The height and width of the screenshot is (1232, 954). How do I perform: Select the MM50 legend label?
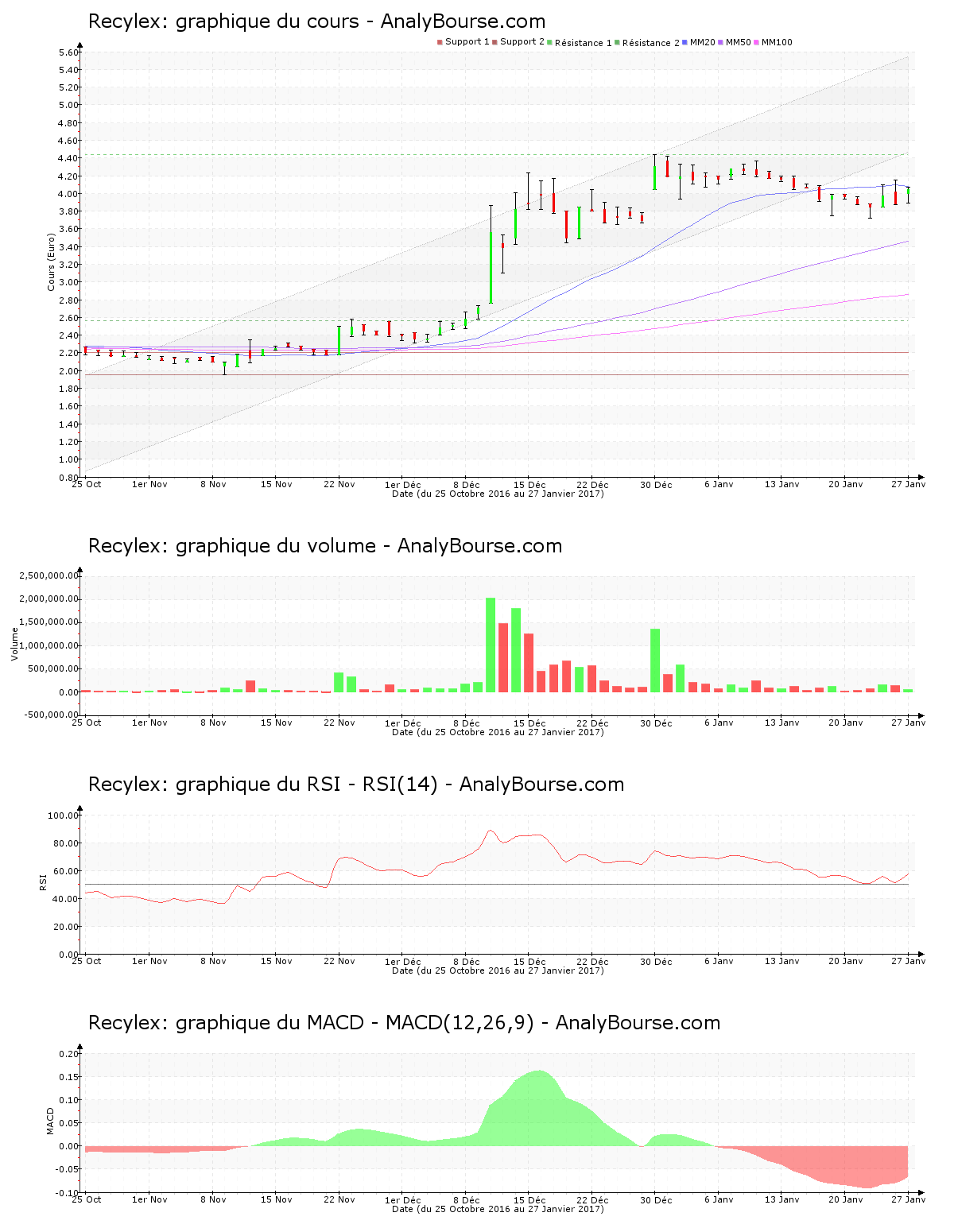739,42
